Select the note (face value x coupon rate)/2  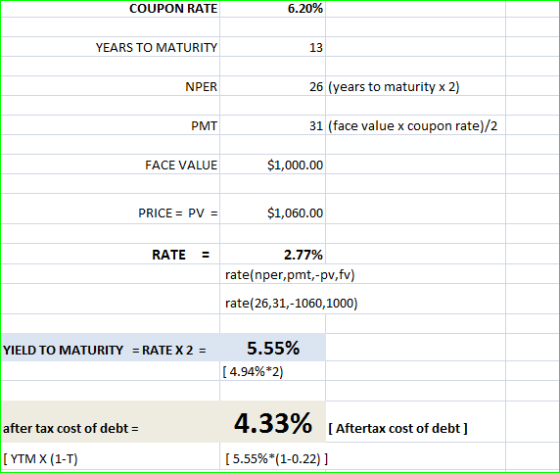[x=412, y=126]
